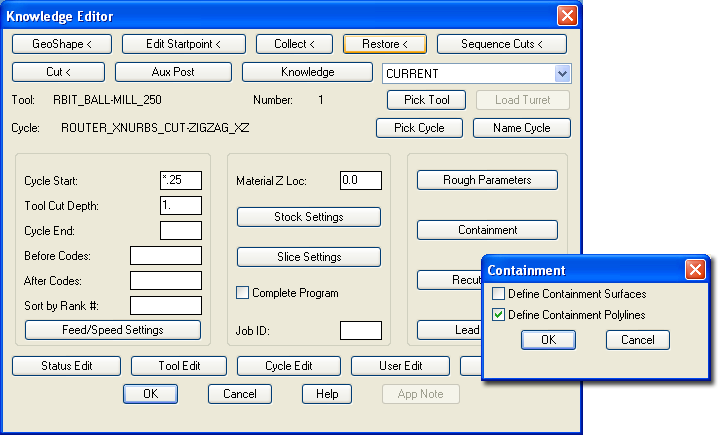Screen dimensions: 723x437
Task: Open Rough Parameters settings
Action: tap(487, 180)
